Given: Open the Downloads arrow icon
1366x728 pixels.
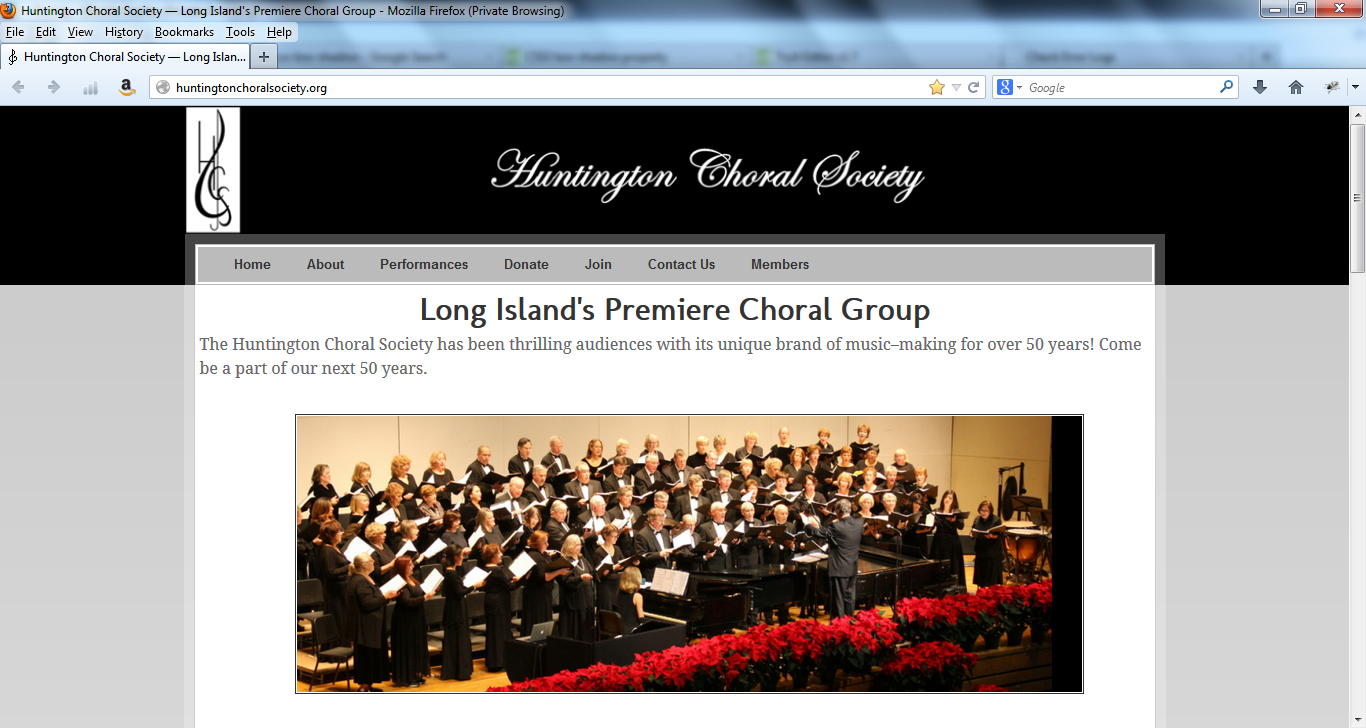Looking at the screenshot, I should pyautogui.click(x=1260, y=87).
